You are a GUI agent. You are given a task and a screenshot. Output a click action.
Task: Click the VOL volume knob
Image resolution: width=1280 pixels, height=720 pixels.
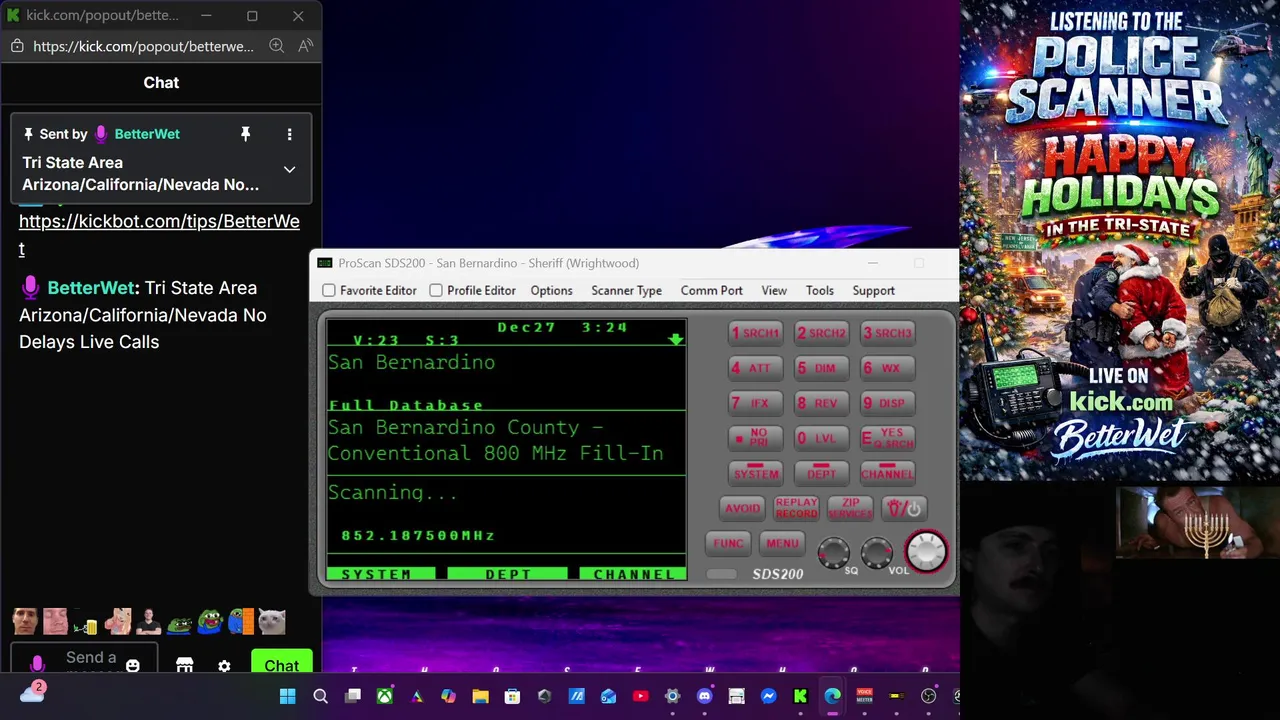click(877, 552)
